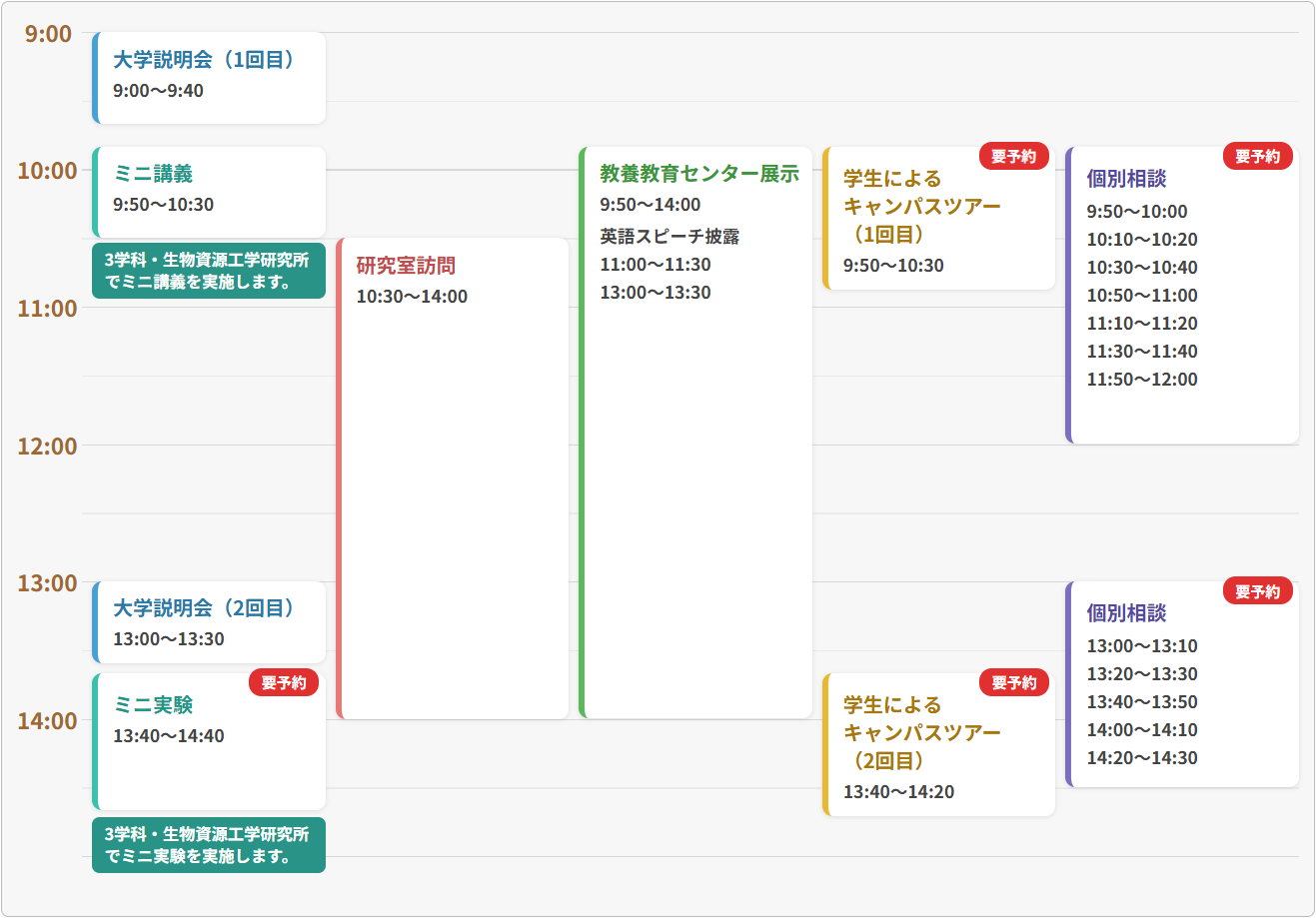Select the 13:40〜14:20 tour time
Viewport: 1316px width, 918px height.
pyautogui.click(x=899, y=792)
